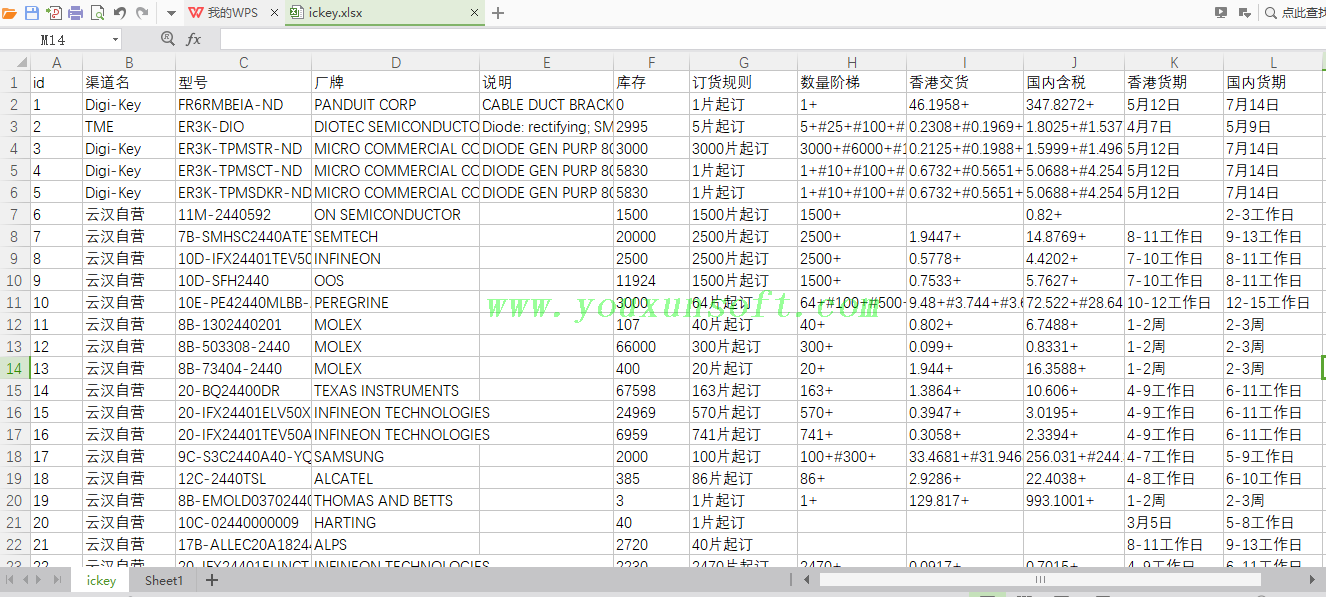Image resolution: width=1326 pixels, height=597 pixels.
Task: Expand the quick access toolbar dropdown arrow
Action: [x=170, y=13]
